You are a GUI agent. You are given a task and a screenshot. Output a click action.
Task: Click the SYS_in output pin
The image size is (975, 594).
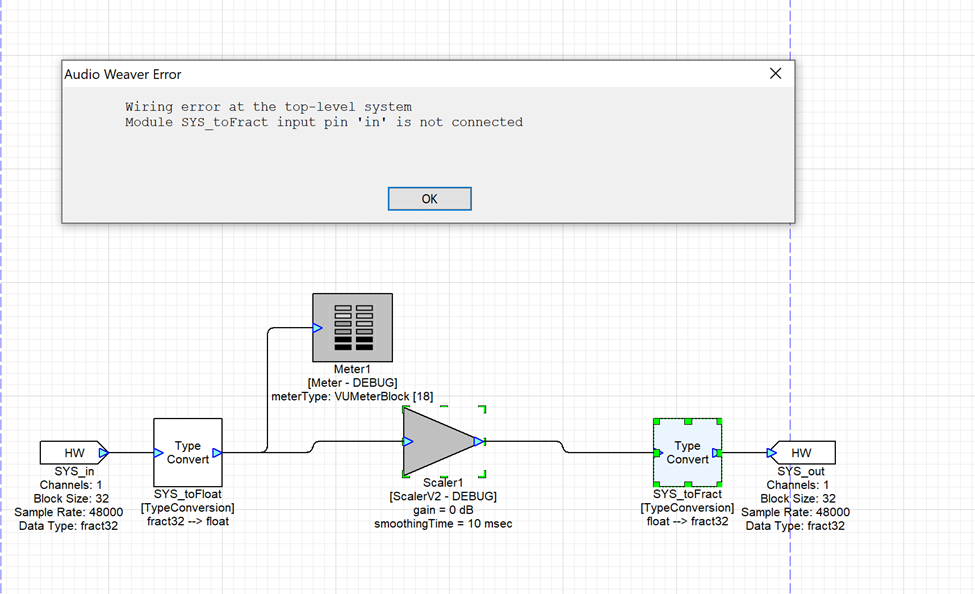[103, 453]
